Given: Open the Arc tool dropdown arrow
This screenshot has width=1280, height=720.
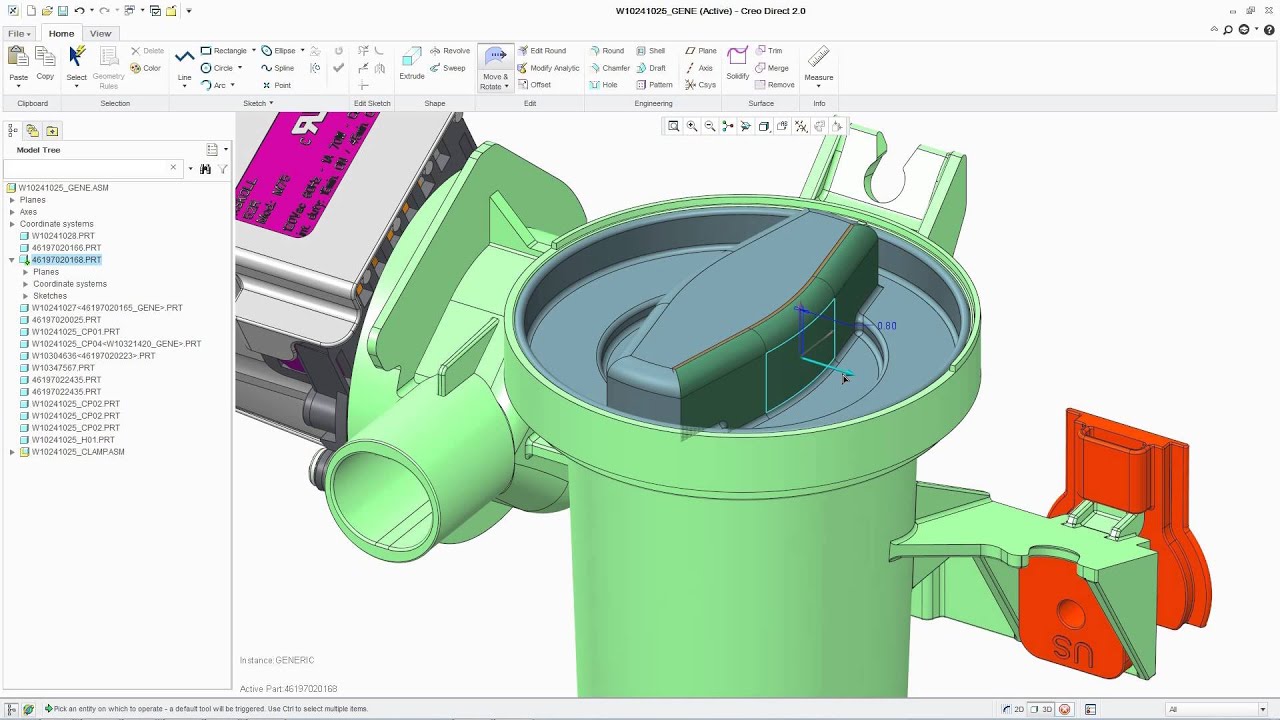Looking at the screenshot, I should (233, 85).
